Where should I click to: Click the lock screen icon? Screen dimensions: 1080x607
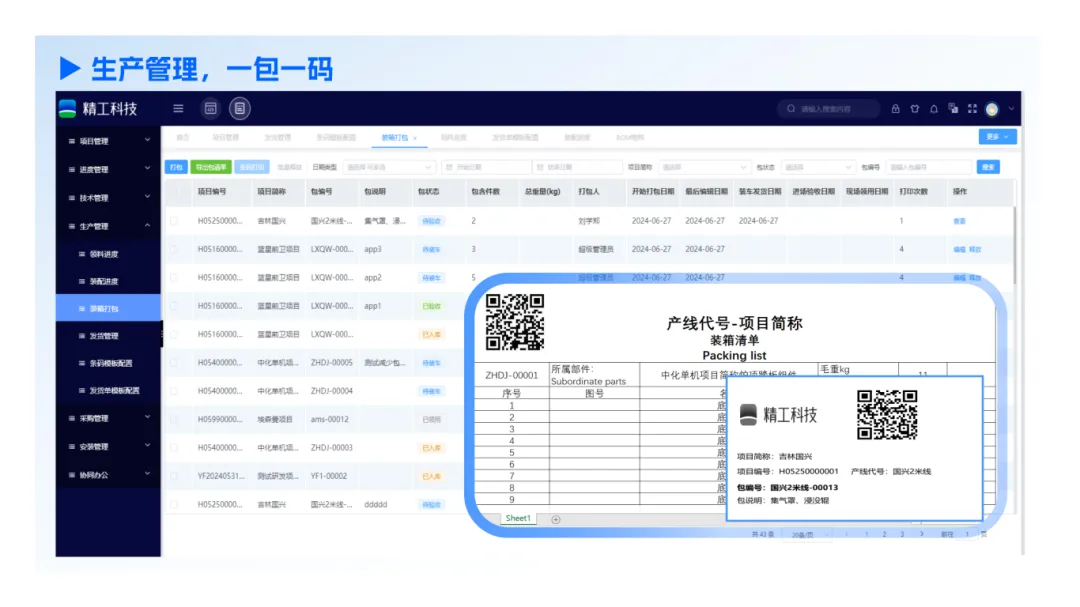click(x=895, y=109)
